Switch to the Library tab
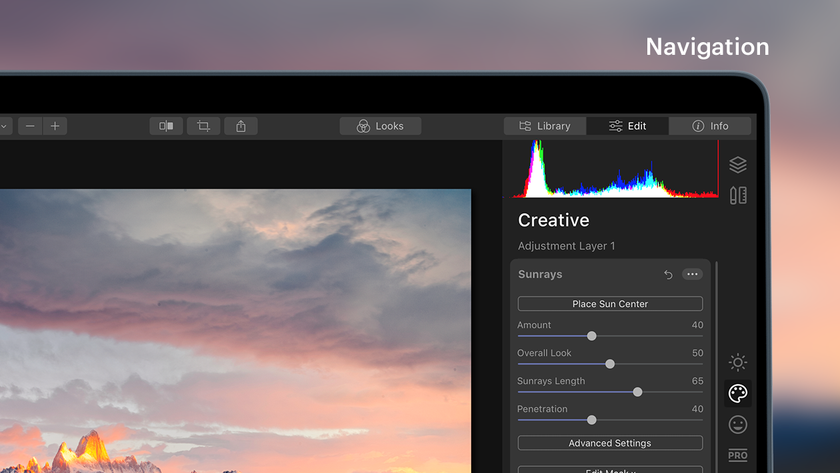Image resolution: width=840 pixels, height=473 pixels. click(545, 126)
